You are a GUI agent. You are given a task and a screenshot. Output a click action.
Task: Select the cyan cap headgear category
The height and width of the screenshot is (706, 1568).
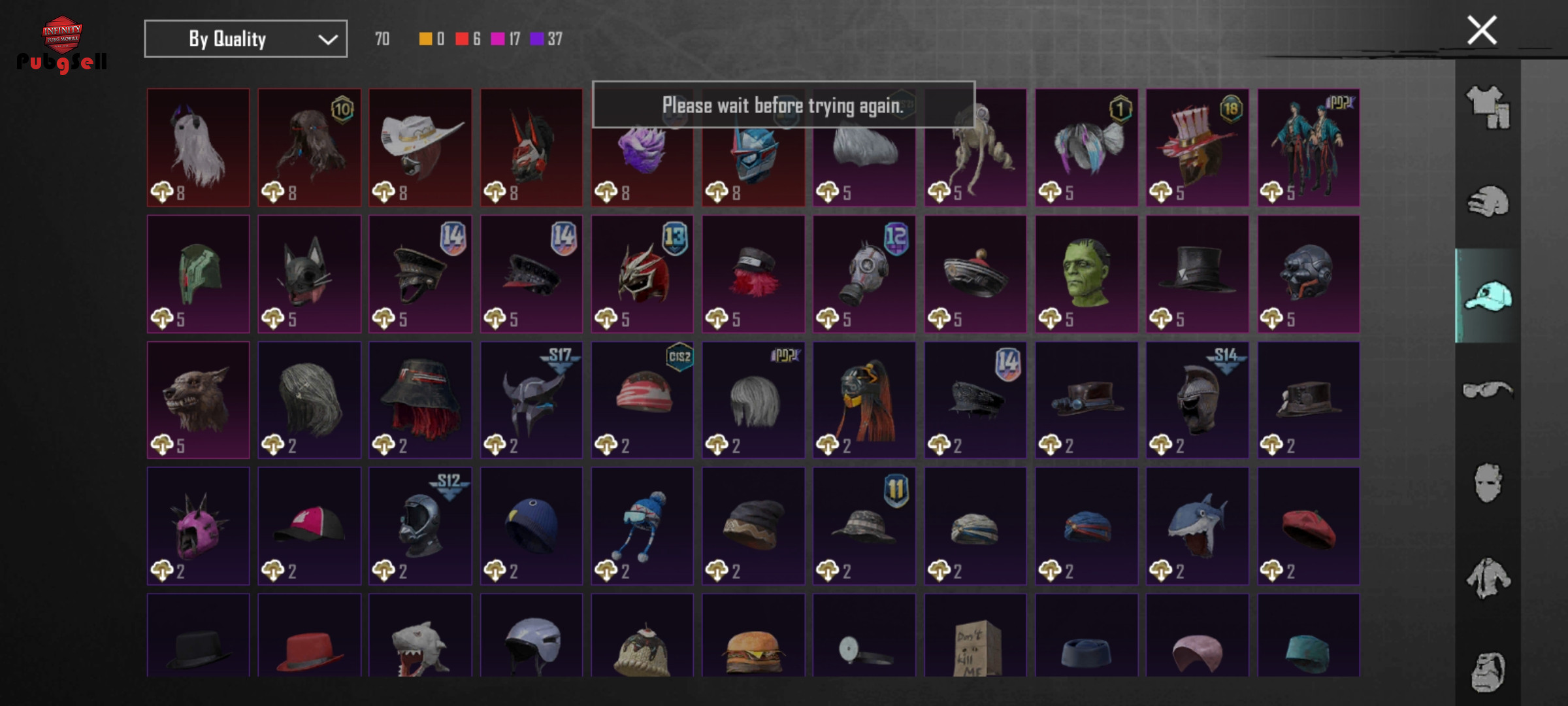click(1488, 296)
